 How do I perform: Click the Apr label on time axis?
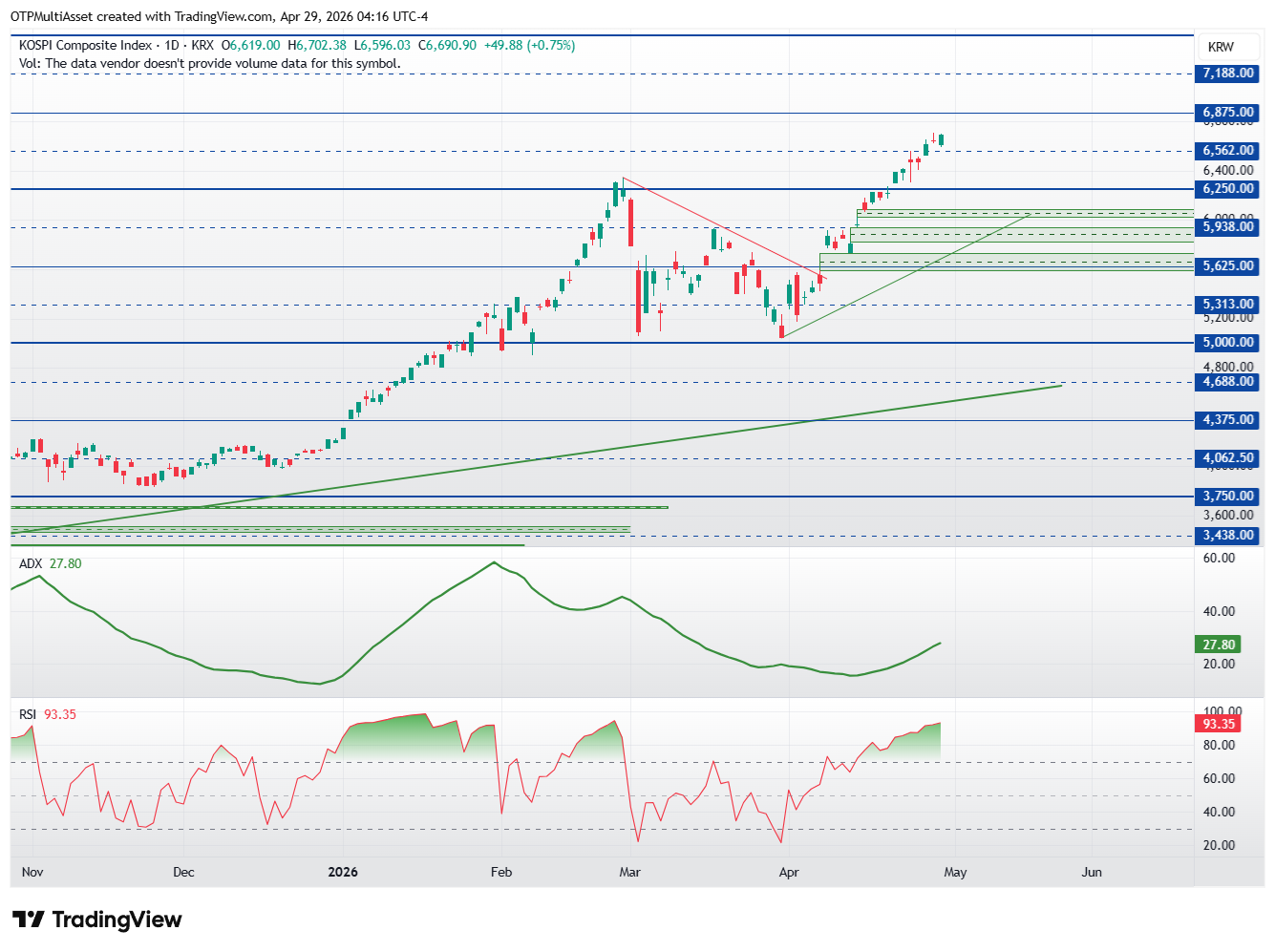click(789, 872)
